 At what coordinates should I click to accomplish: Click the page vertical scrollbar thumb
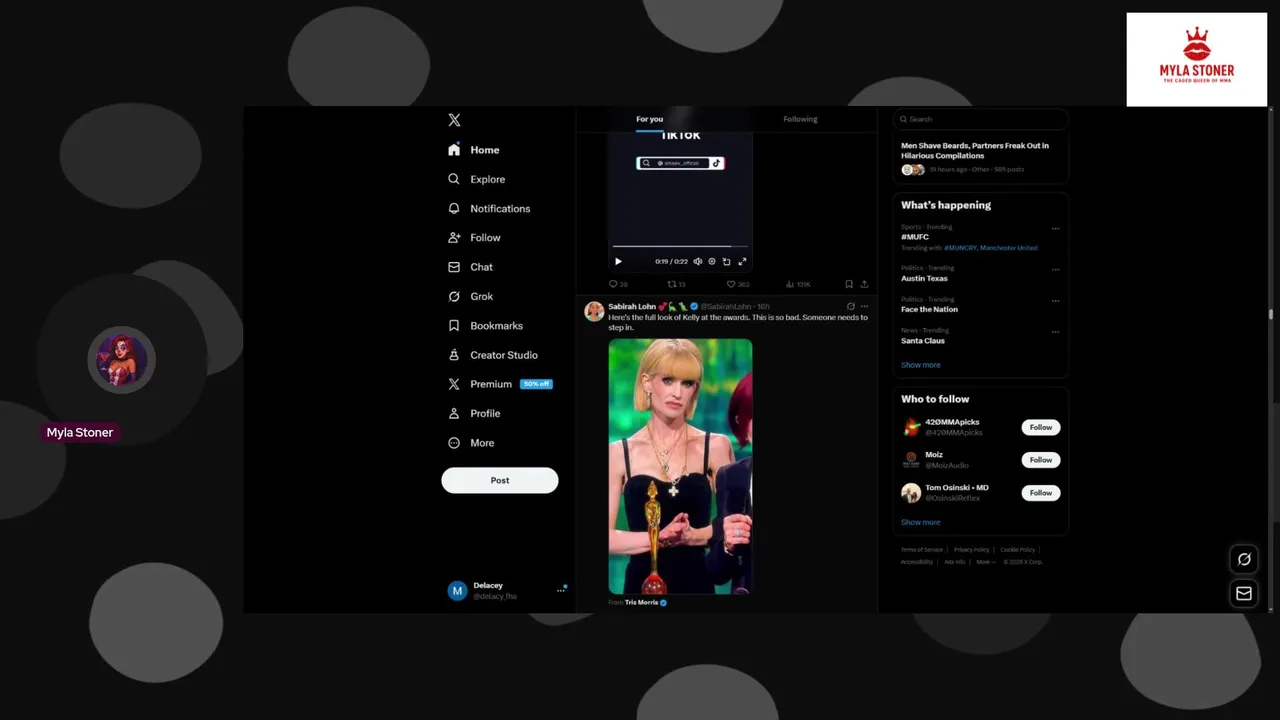1271,315
